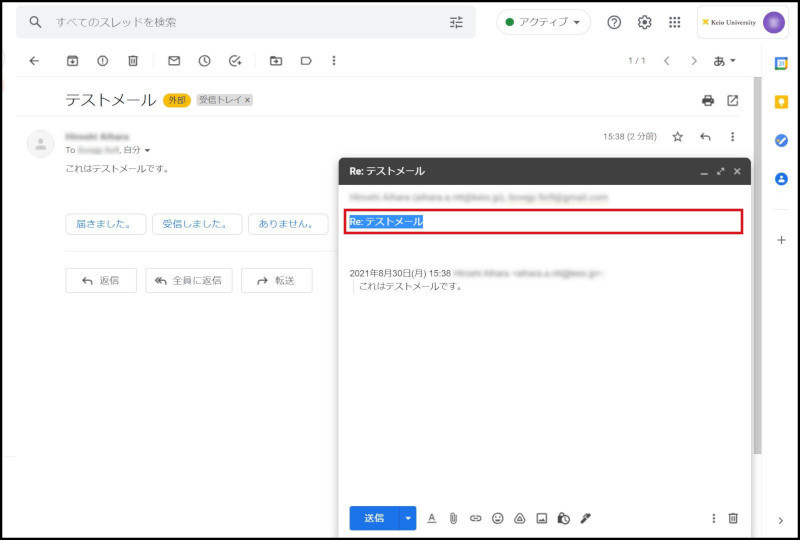The height and width of the screenshot is (540, 800).
Task: Archive the open conversation
Action: point(72,61)
